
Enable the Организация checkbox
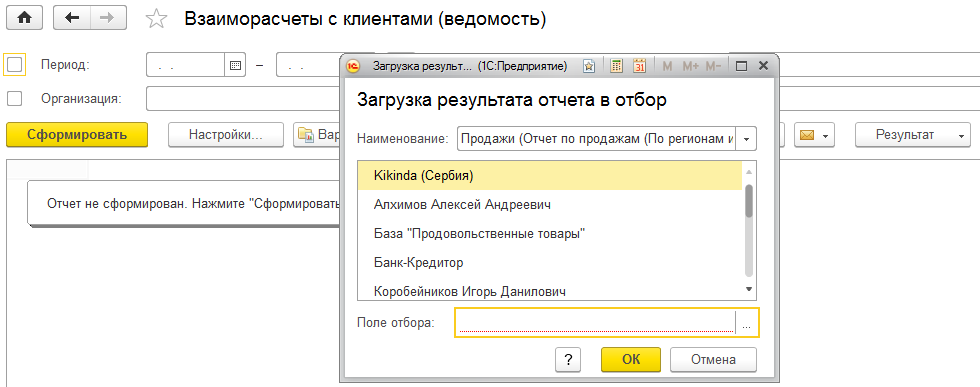14,98
